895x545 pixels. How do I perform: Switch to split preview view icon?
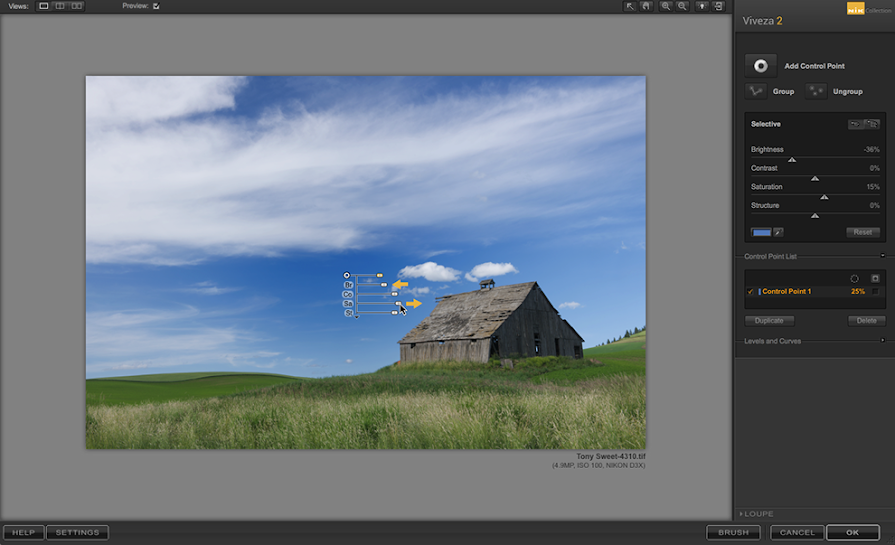60,6
